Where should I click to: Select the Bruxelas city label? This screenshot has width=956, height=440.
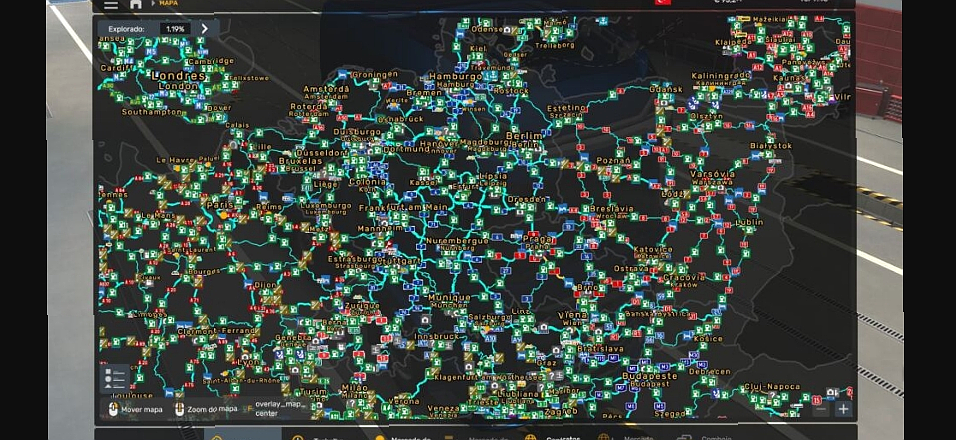coord(300,161)
